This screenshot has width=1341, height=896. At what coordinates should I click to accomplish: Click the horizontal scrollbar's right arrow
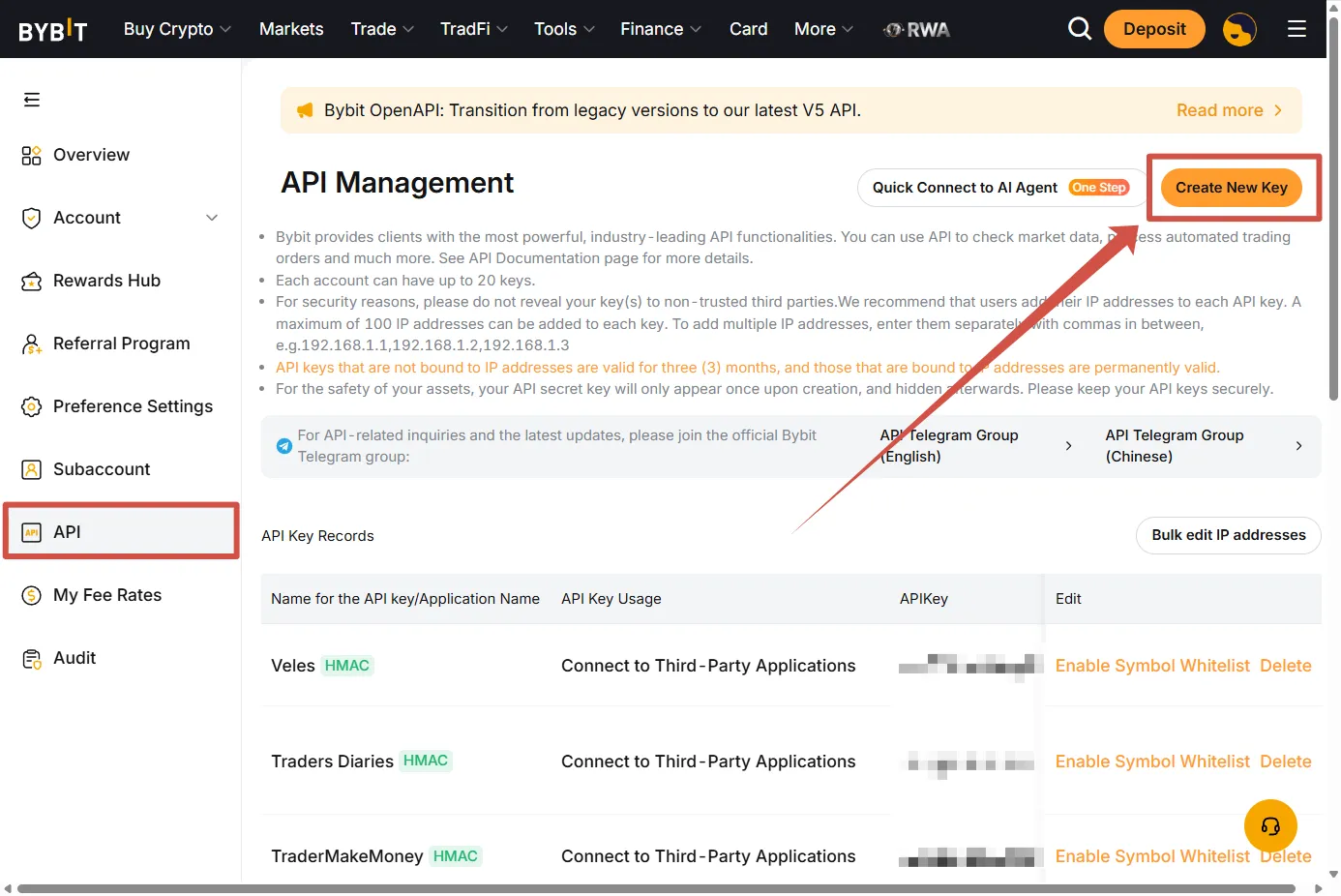(x=1318, y=888)
